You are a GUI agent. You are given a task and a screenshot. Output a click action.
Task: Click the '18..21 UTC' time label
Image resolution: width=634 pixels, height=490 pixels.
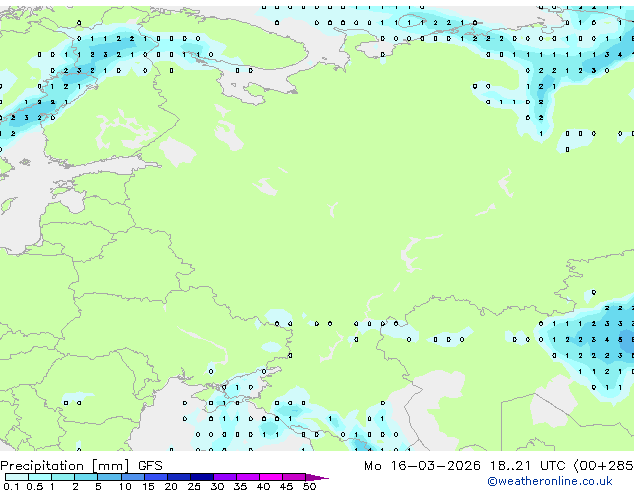[527, 466]
